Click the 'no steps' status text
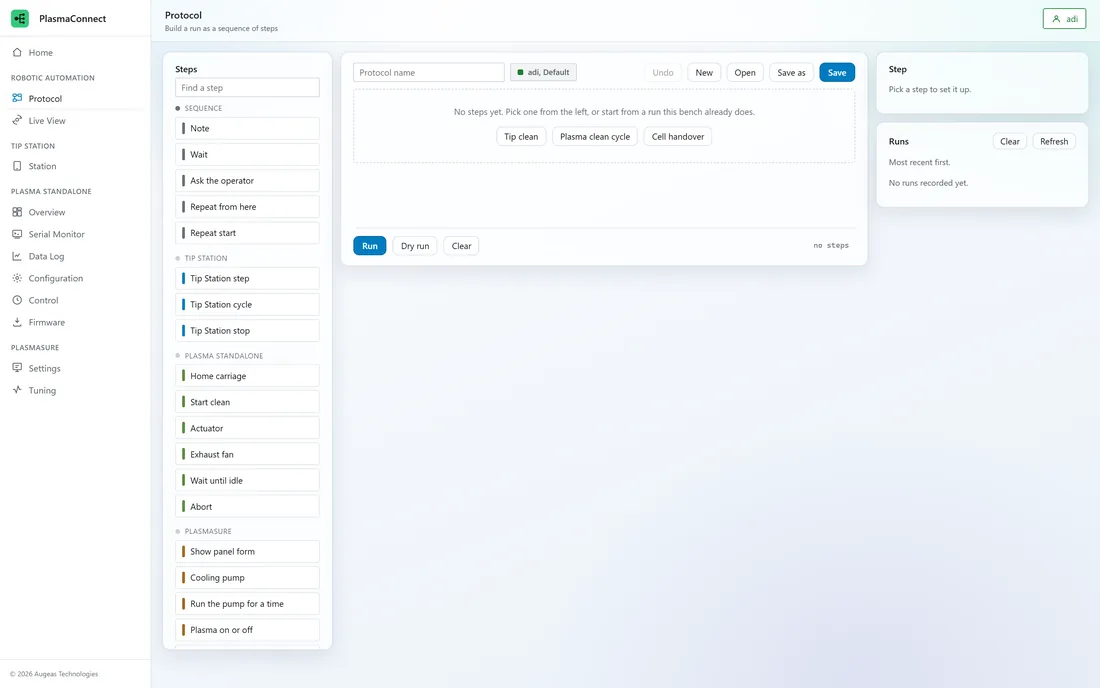The image size is (1100, 688). click(831, 245)
